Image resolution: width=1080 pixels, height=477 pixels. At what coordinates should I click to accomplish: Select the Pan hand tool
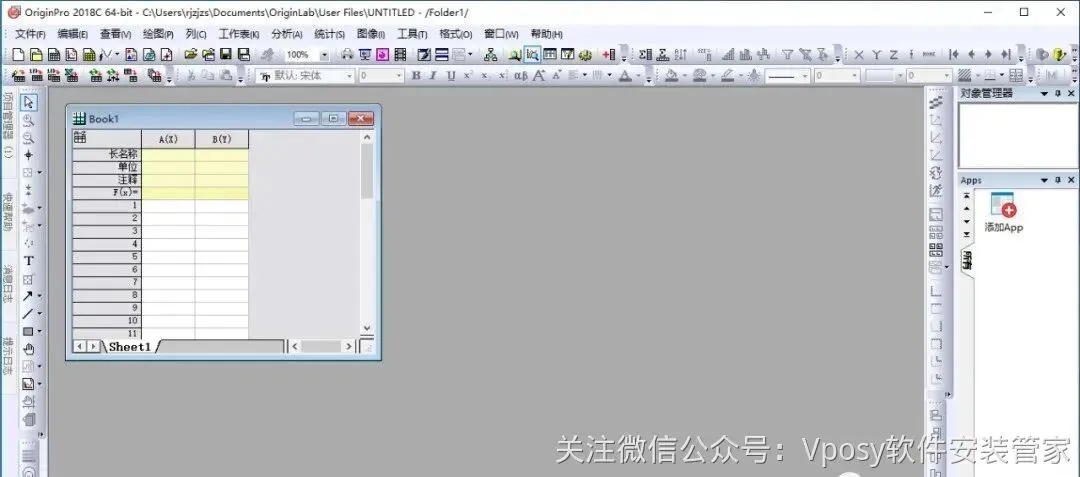coord(28,350)
